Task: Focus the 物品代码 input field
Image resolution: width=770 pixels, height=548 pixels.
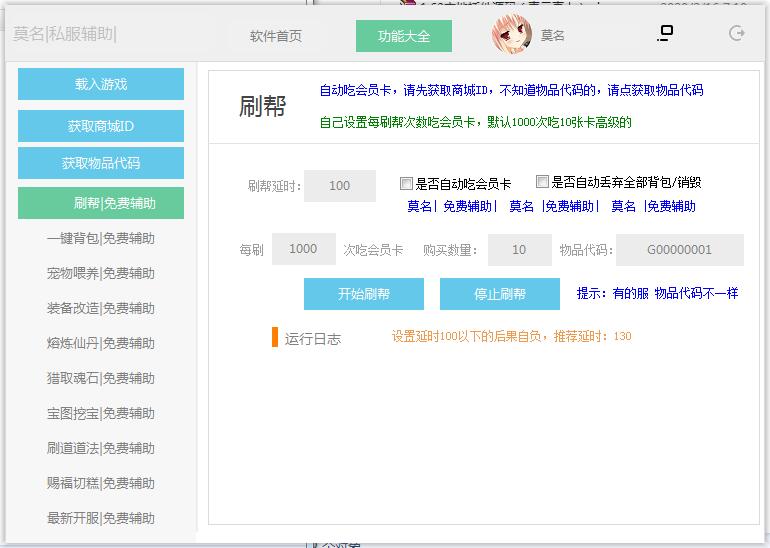Action: coord(680,250)
